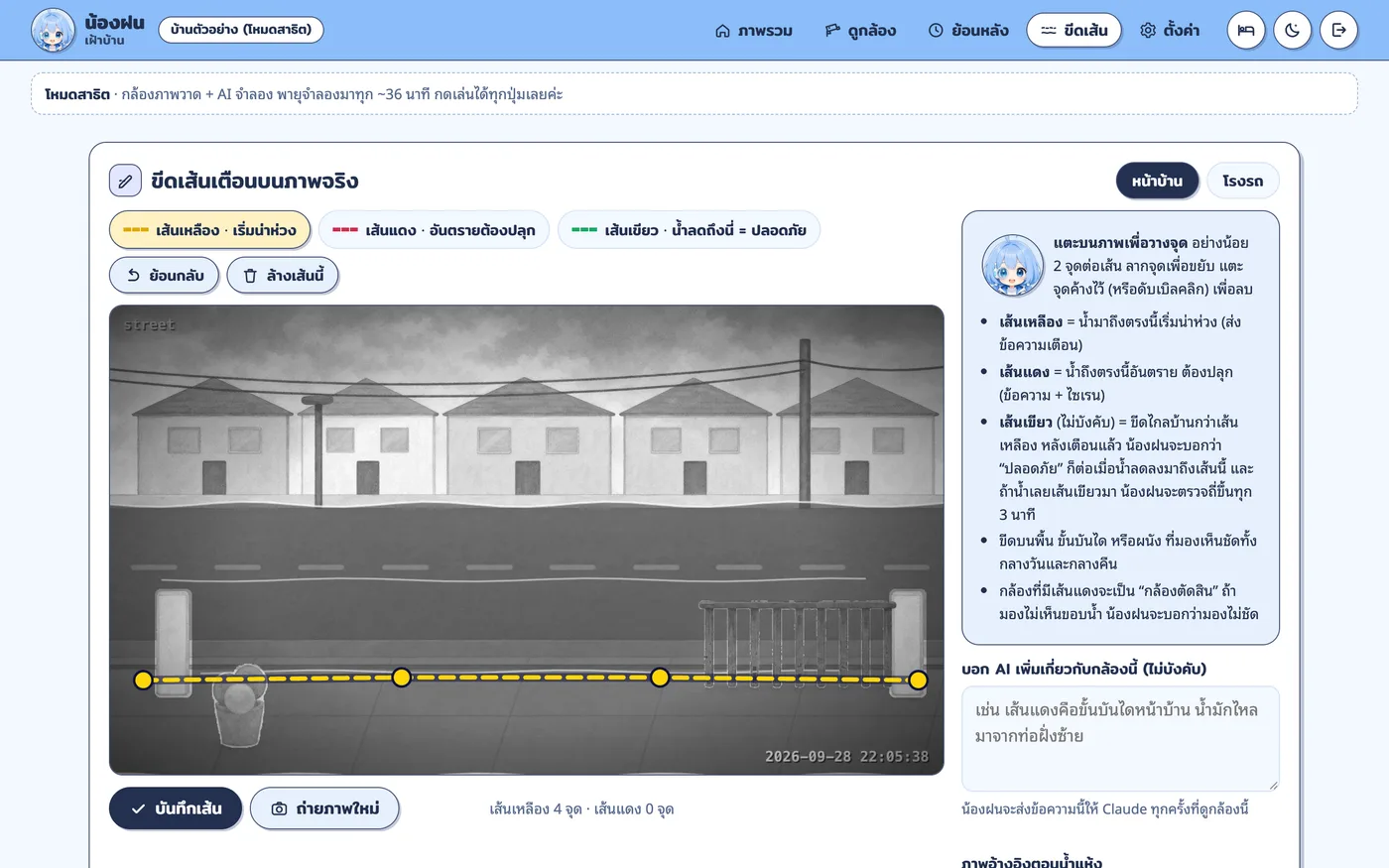The image size is (1389, 868).
Task: Click the pencil icon beside ขีดเส้นเตือนบนภาพจริง
Action: 125,182
